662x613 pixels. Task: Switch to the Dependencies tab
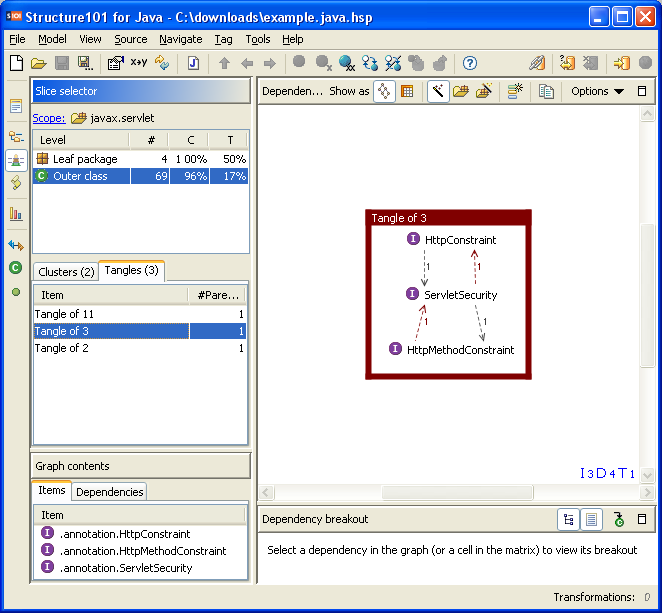(x=109, y=492)
